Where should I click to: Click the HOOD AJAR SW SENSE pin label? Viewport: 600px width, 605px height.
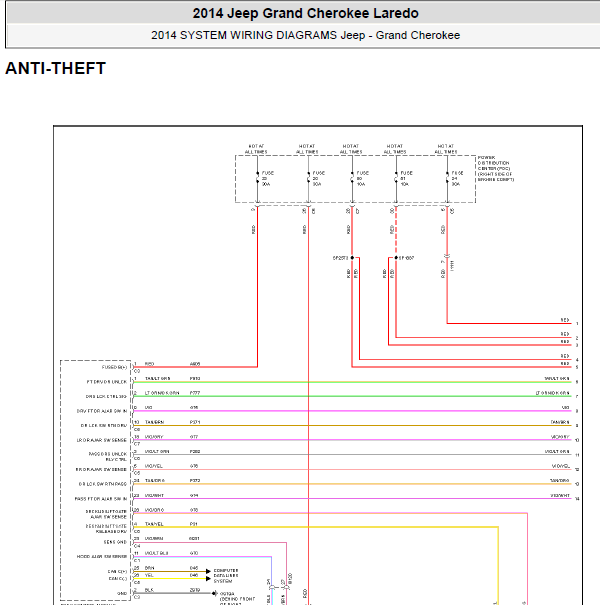click(x=102, y=557)
